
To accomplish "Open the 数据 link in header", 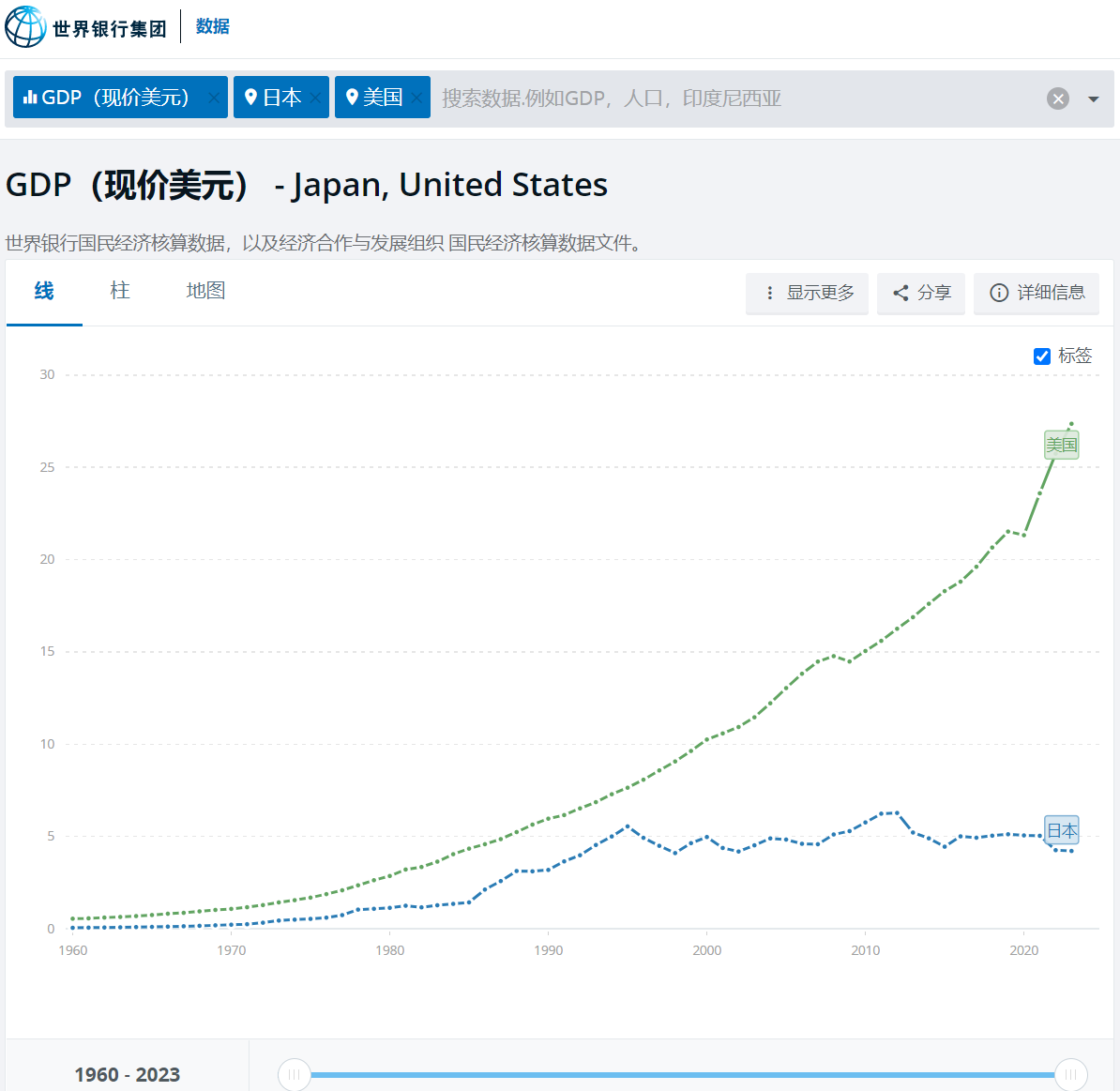I will pyautogui.click(x=212, y=26).
